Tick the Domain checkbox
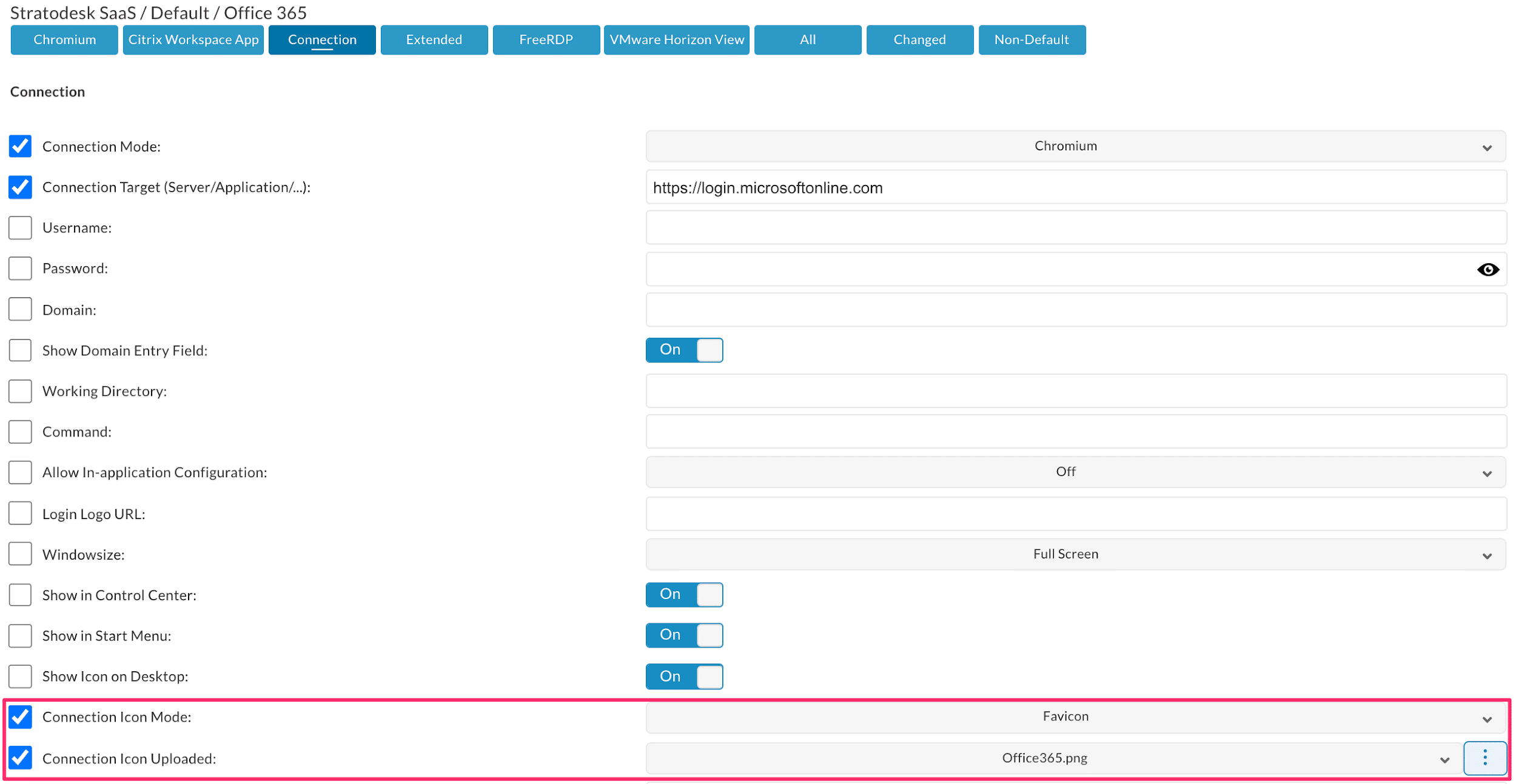This screenshot has width=1516, height=784. (x=20, y=309)
